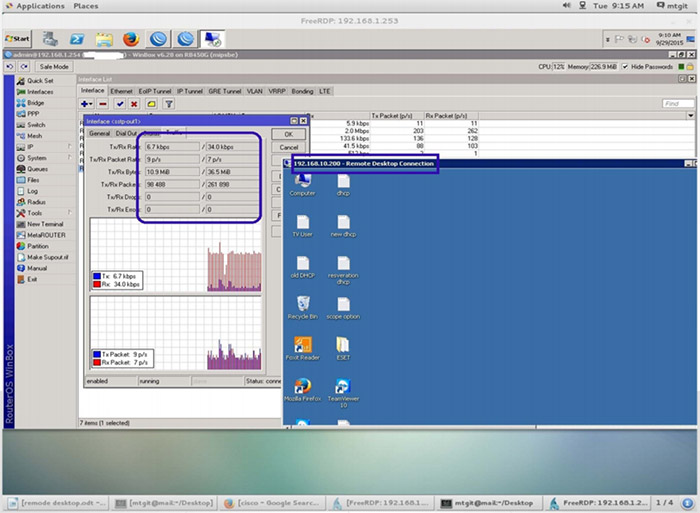Open General tab in sstp-out1 dialog
This screenshot has height=513, width=700.
[x=99, y=133]
